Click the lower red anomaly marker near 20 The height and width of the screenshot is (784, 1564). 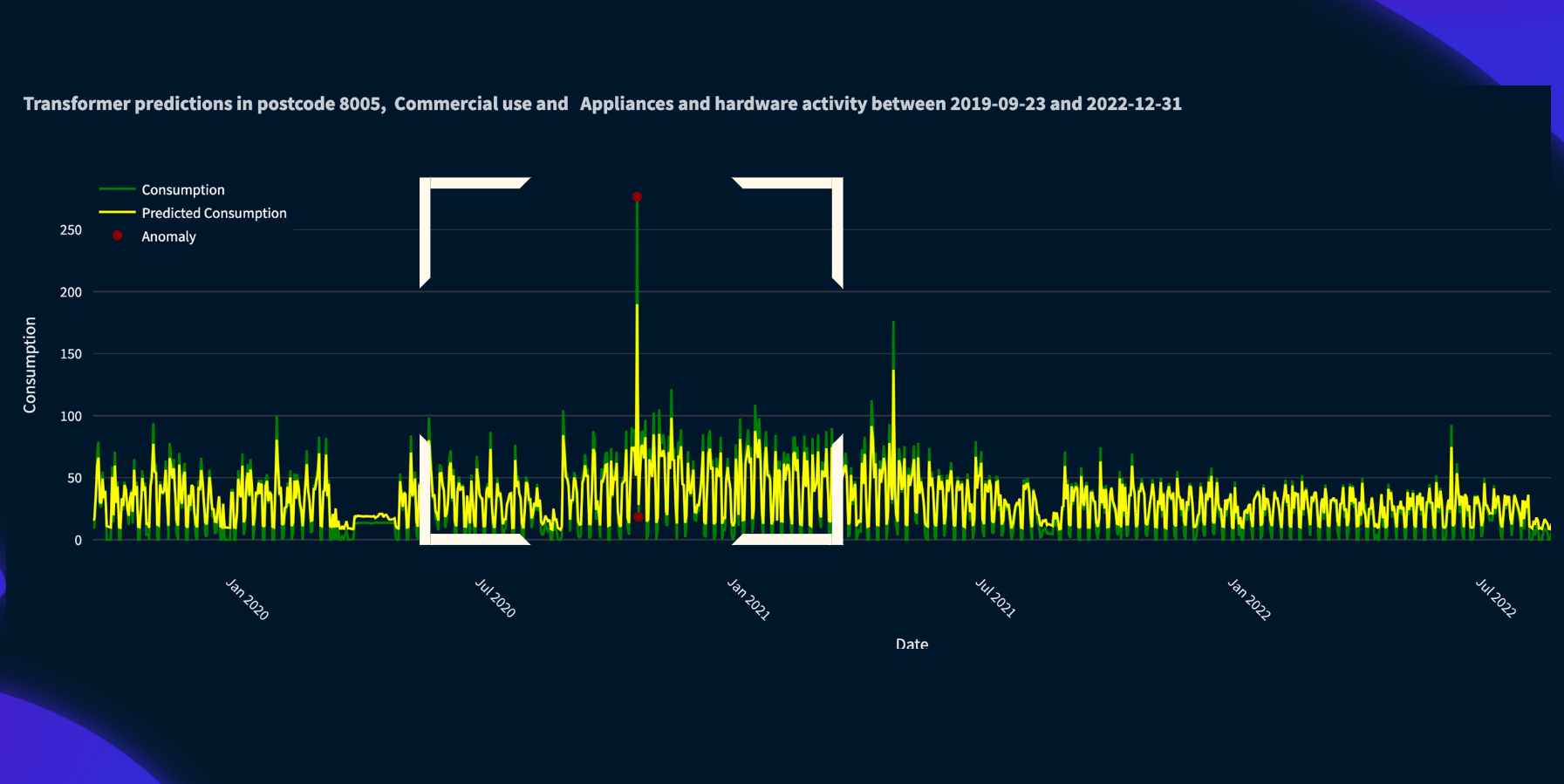coord(639,517)
